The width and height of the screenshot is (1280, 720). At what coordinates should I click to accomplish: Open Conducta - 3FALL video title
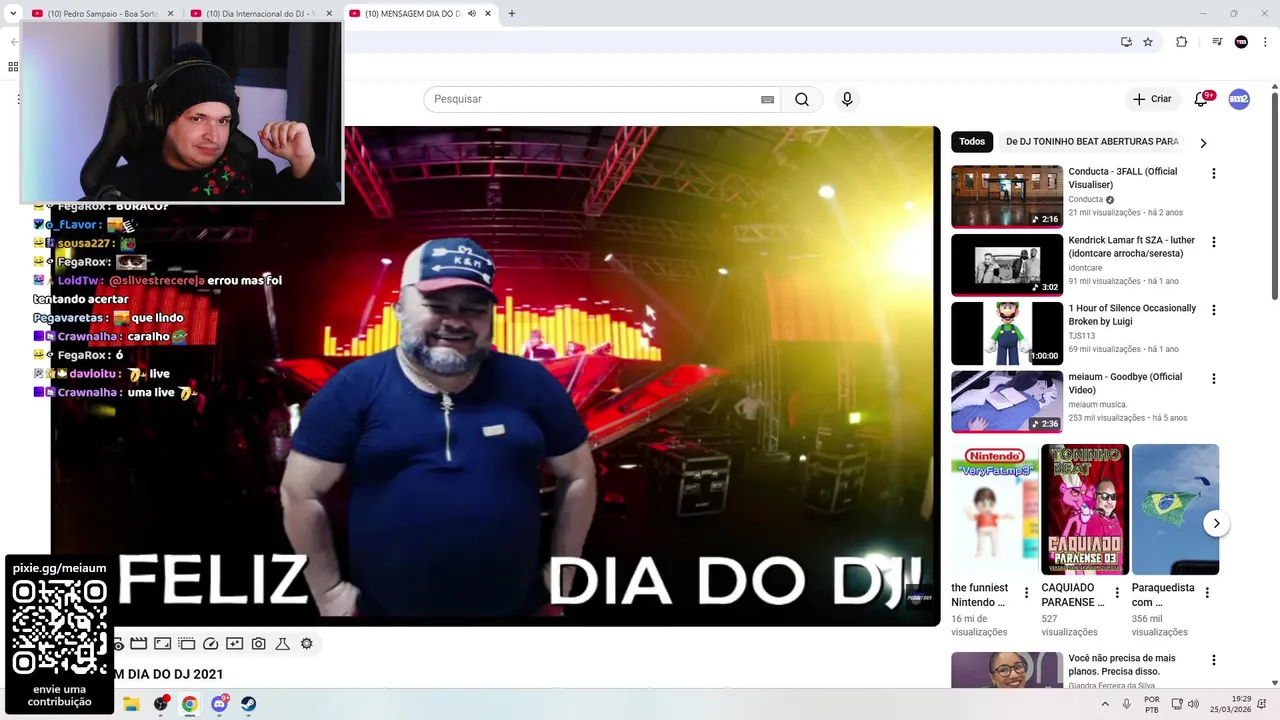click(1122, 178)
